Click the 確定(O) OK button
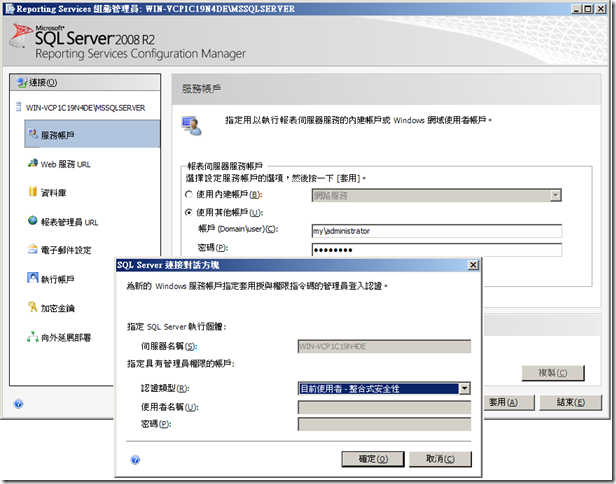The height and width of the screenshot is (484, 616). (x=373, y=459)
